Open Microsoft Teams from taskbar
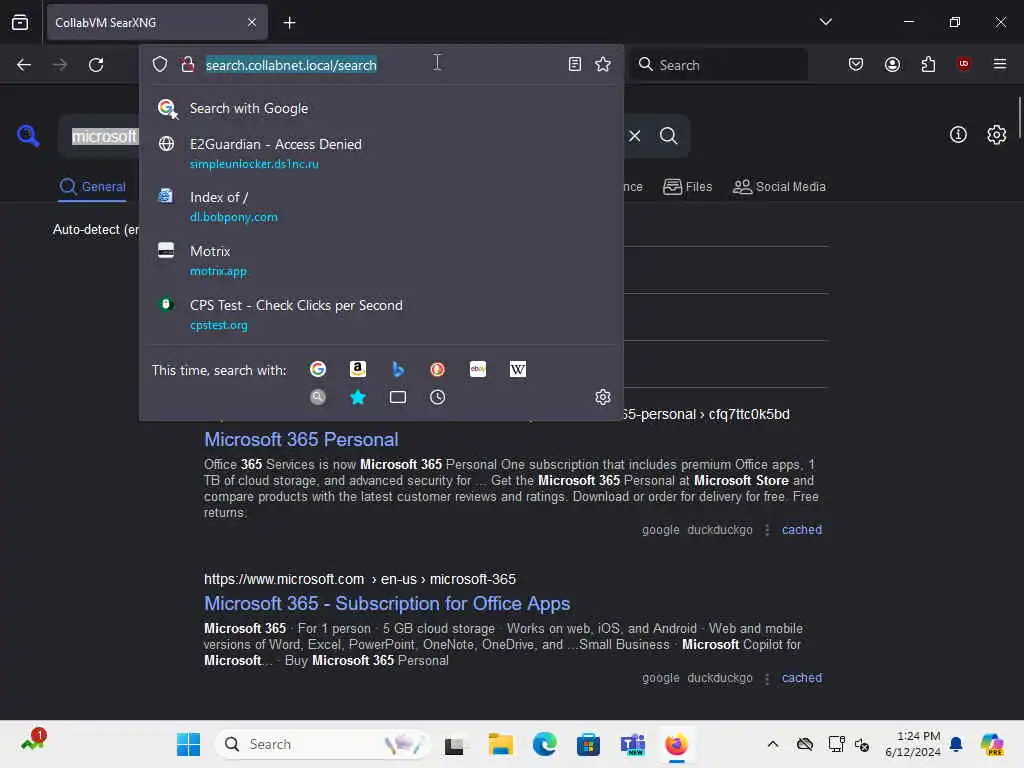 click(633, 744)
